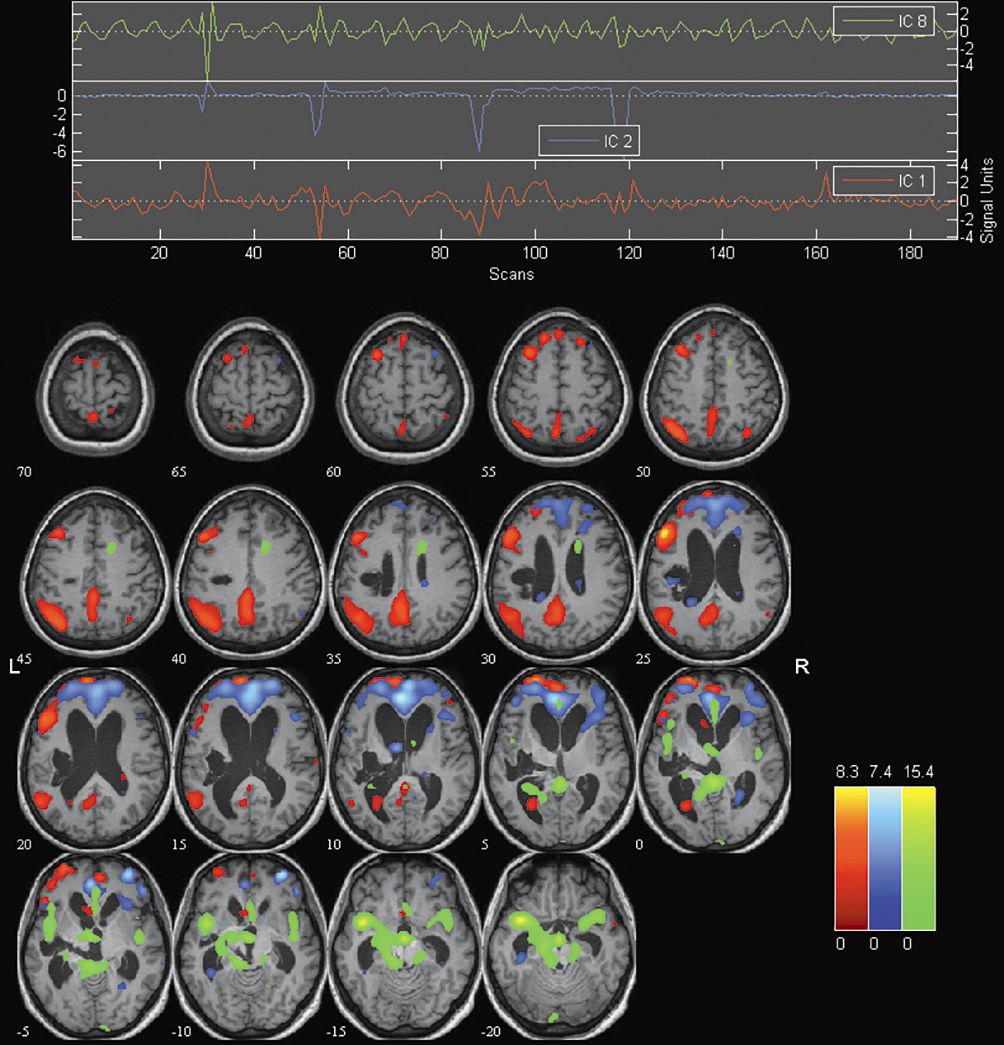Click the Scans x-axis label

pyautogui.click(x=511, y=273)
